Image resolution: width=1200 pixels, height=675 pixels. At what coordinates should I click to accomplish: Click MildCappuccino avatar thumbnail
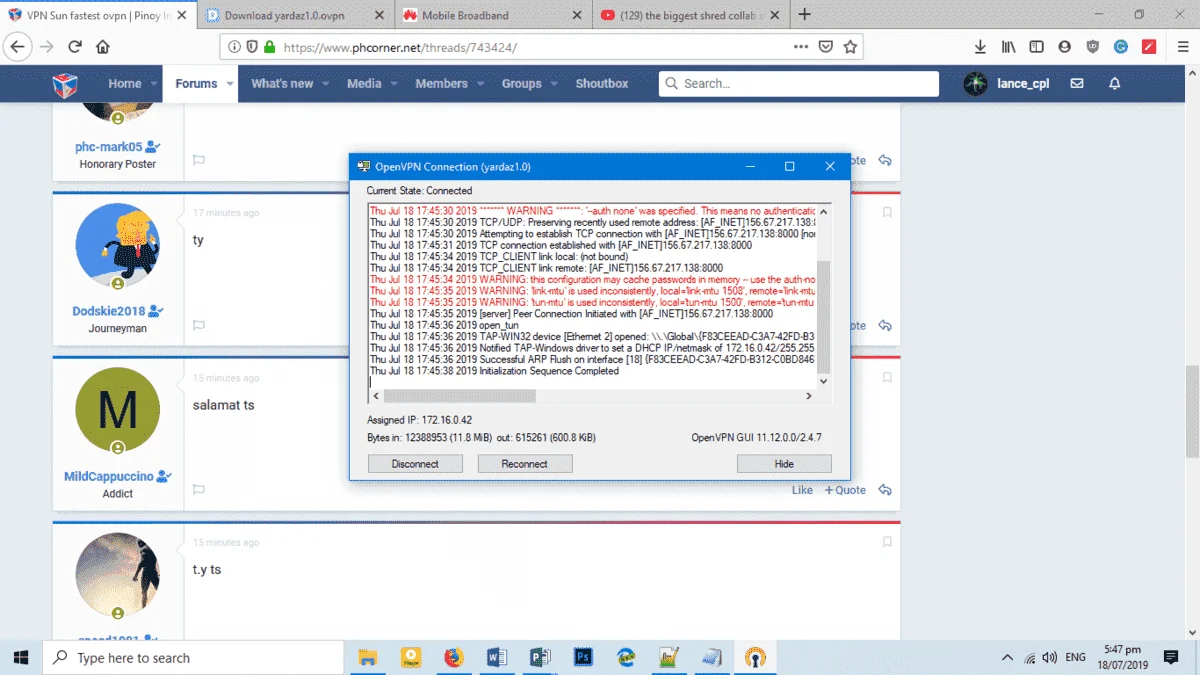(x=118, y=408)
